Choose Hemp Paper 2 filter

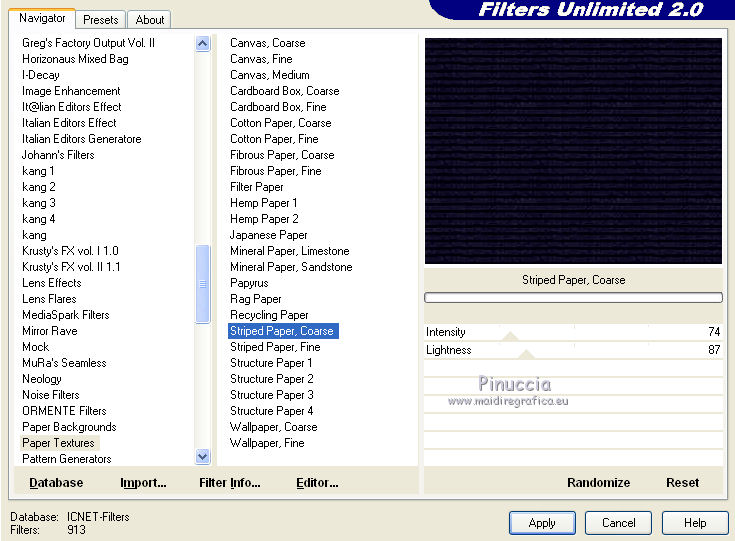(264, 219)
